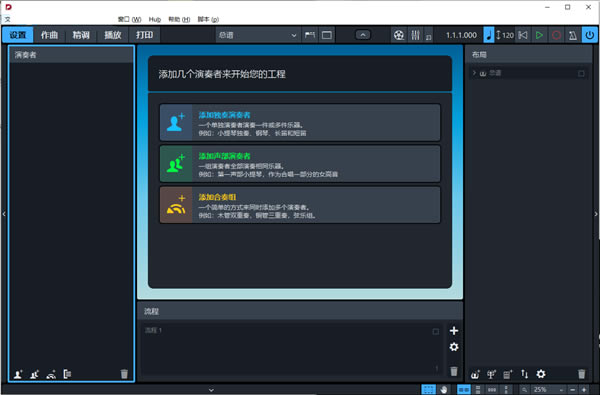
Task: Toggle the 流程 1 flow card checkbox
Action: [435, 331]
